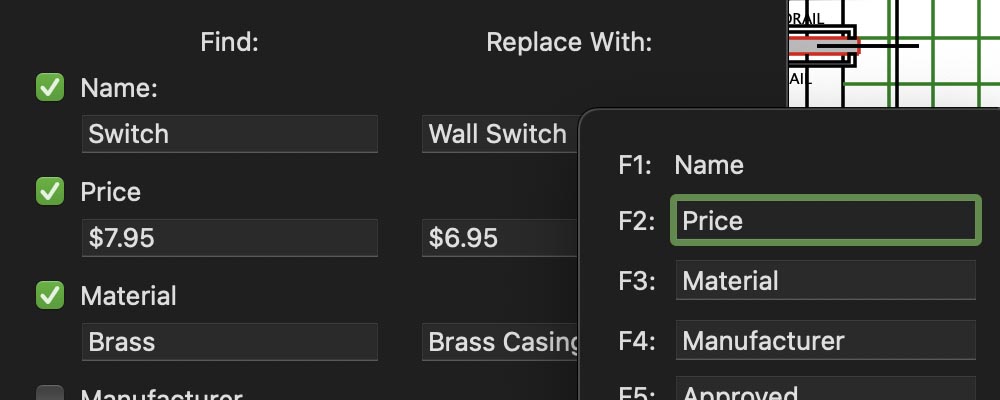Click the "F4:" row label
The width and height of the screenshot is (1000, 400).
click(636, 341)
